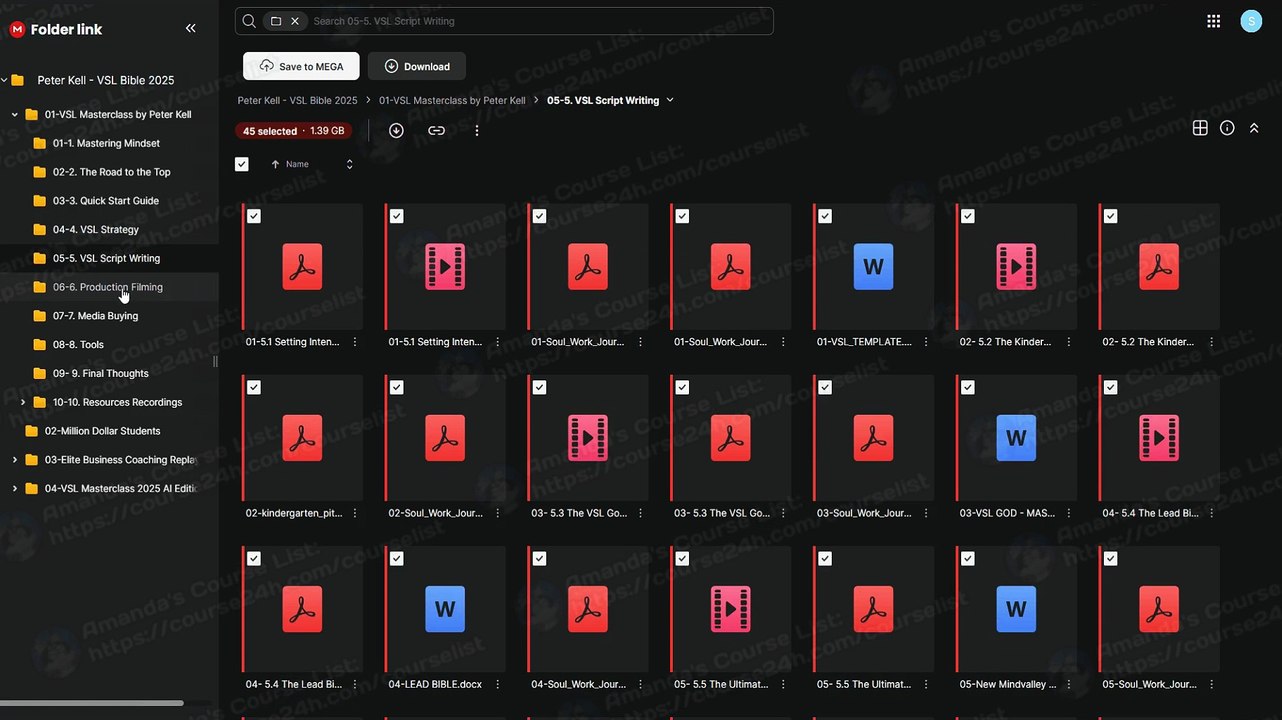Click the magnifier search icon

(250, 21)
